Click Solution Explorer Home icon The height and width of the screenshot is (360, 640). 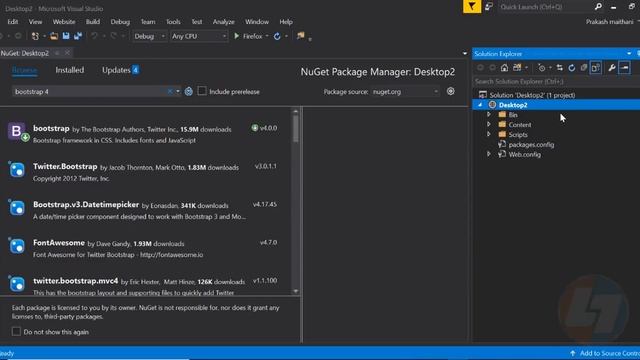tap(504, 68)
